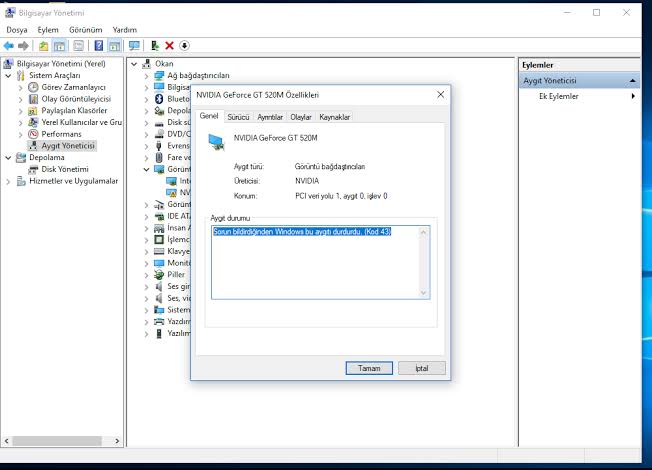Click the Forward arrow toolbar icon
The height and width of the screenshot is (470, 652).
[x=23, y=46]
